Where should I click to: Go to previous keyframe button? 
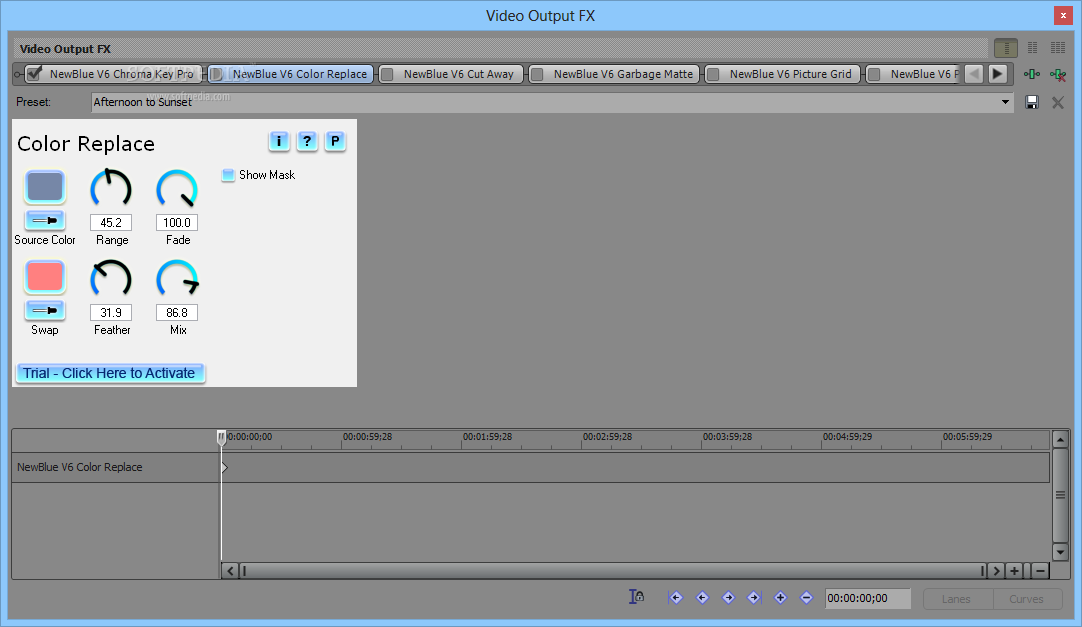click(702, 598)
